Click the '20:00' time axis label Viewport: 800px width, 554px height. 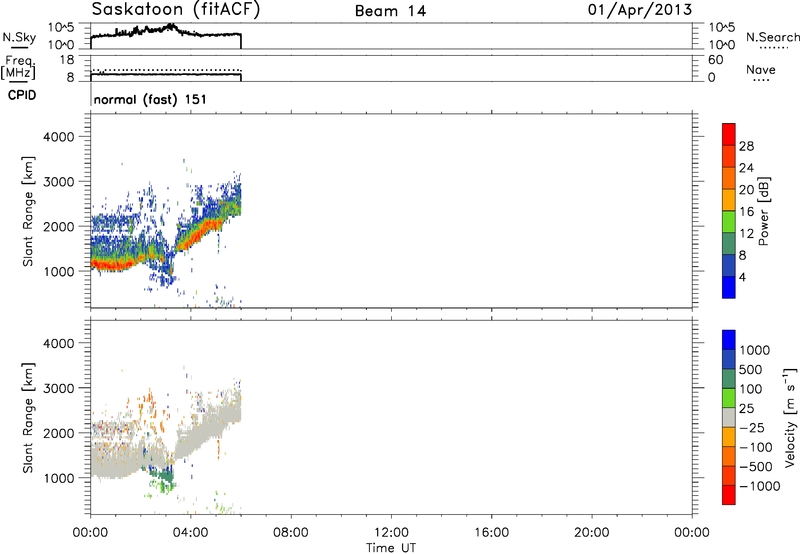[592, 533]
